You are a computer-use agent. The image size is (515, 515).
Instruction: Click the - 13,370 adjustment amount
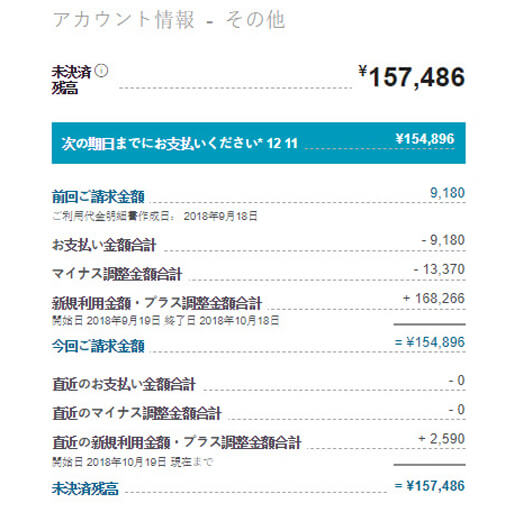coord(439,269)
